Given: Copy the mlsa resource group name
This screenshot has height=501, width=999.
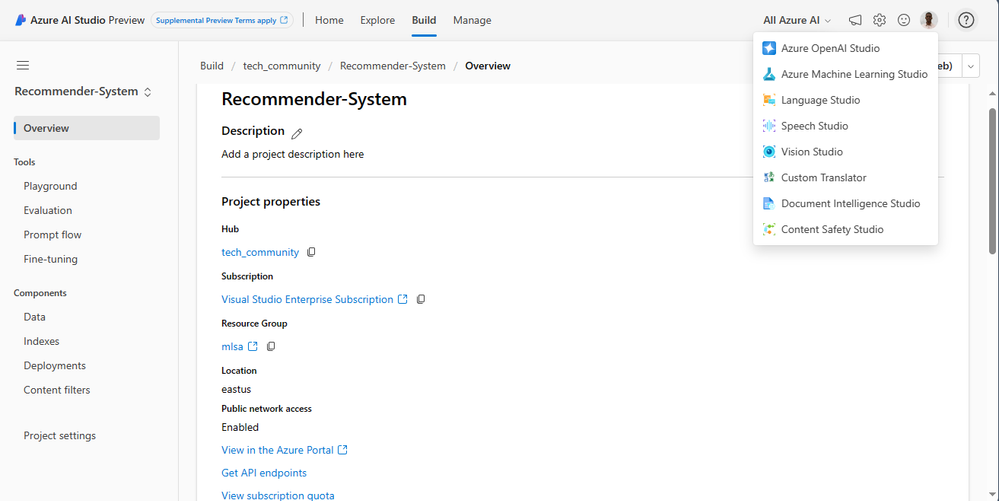Looking at the screenshot, I should (271, 346).
